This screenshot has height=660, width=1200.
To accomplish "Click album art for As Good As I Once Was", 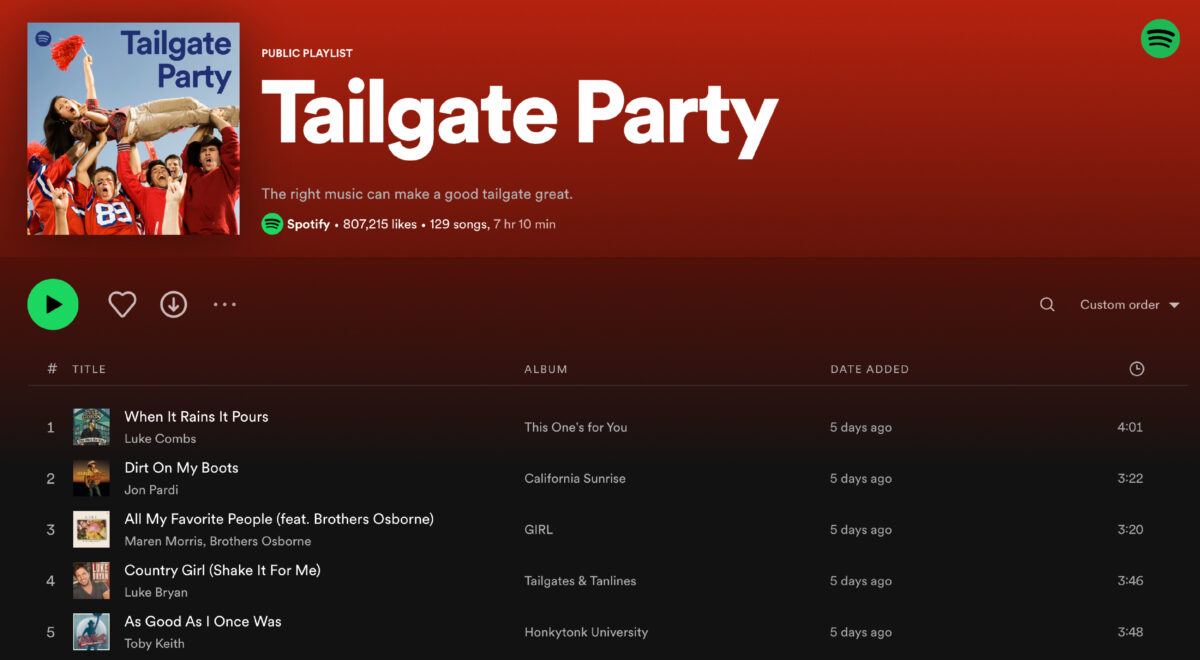I will [91, 632].
